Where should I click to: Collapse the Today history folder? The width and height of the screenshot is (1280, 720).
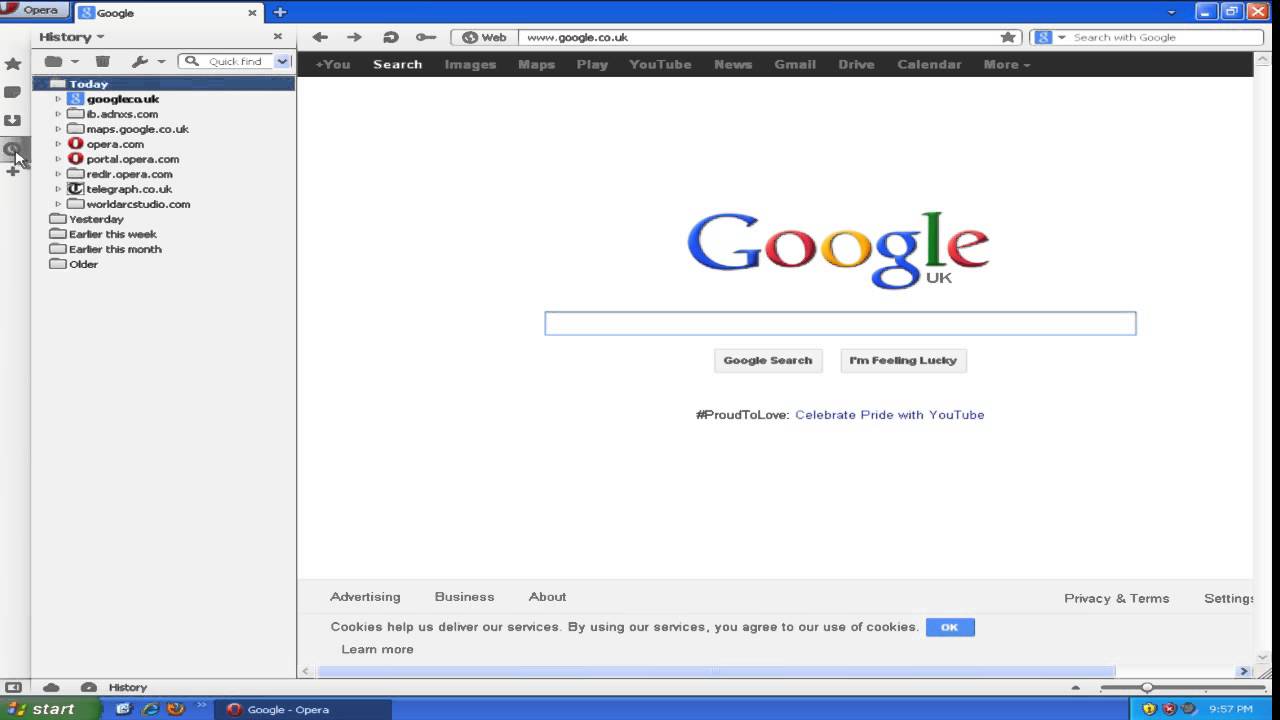coord(42,84)
